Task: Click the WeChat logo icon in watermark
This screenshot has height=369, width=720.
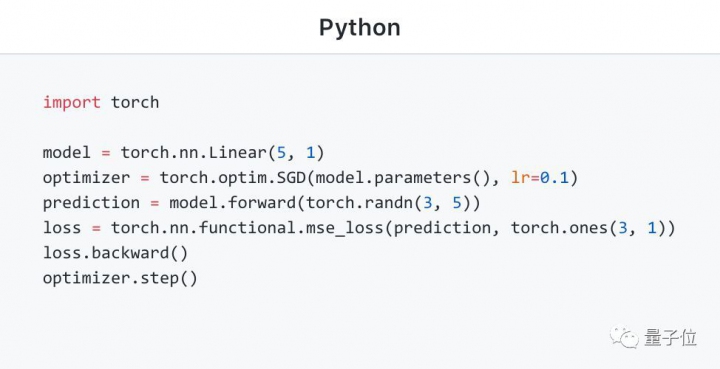Action: pyautogui.click(x=625, y=337)
